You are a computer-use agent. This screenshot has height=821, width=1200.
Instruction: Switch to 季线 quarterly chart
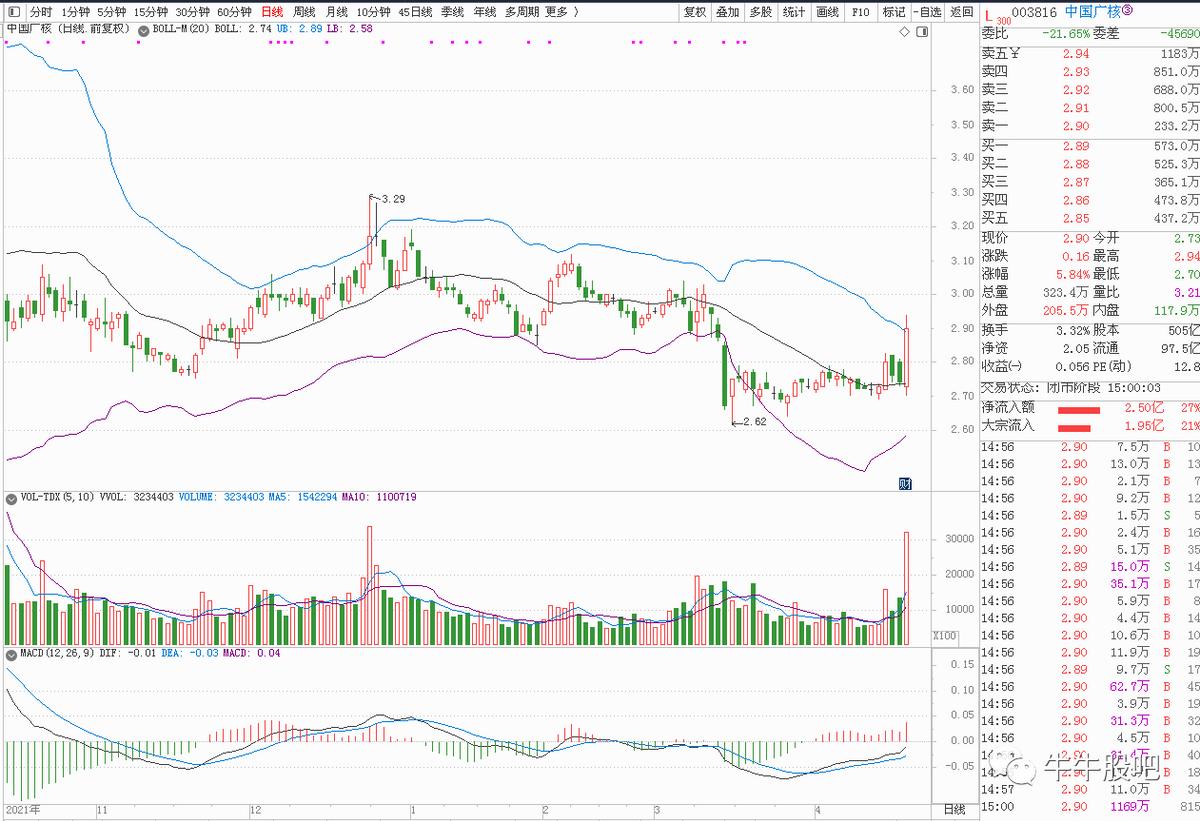[x=452, y=12]
